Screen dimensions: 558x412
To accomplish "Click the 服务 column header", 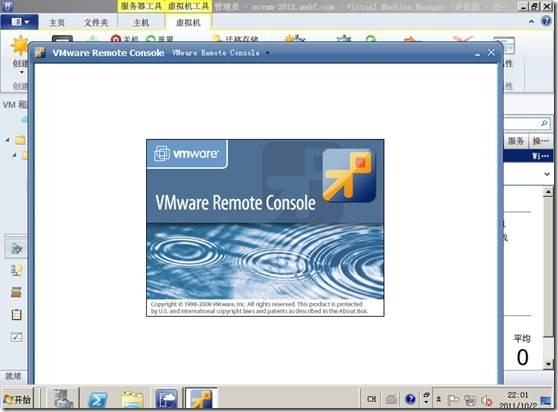I will [x=516, y=141].
